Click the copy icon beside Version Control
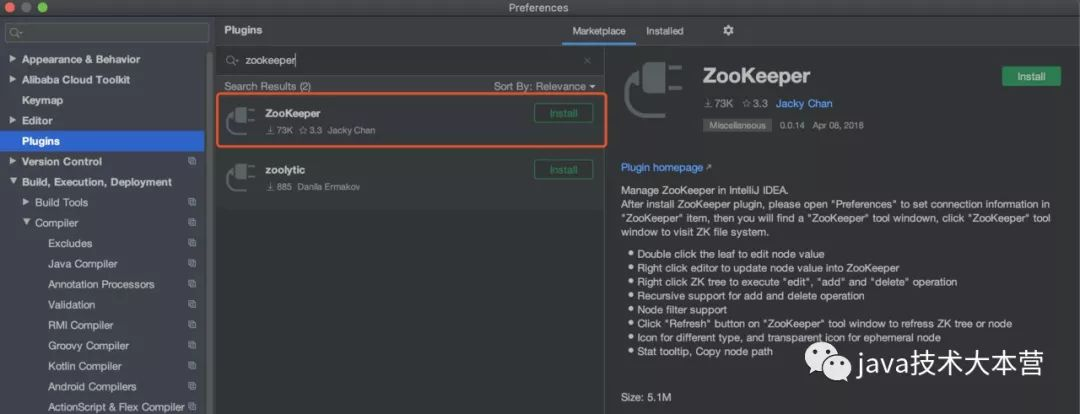1080x414 pixels. 192,161
